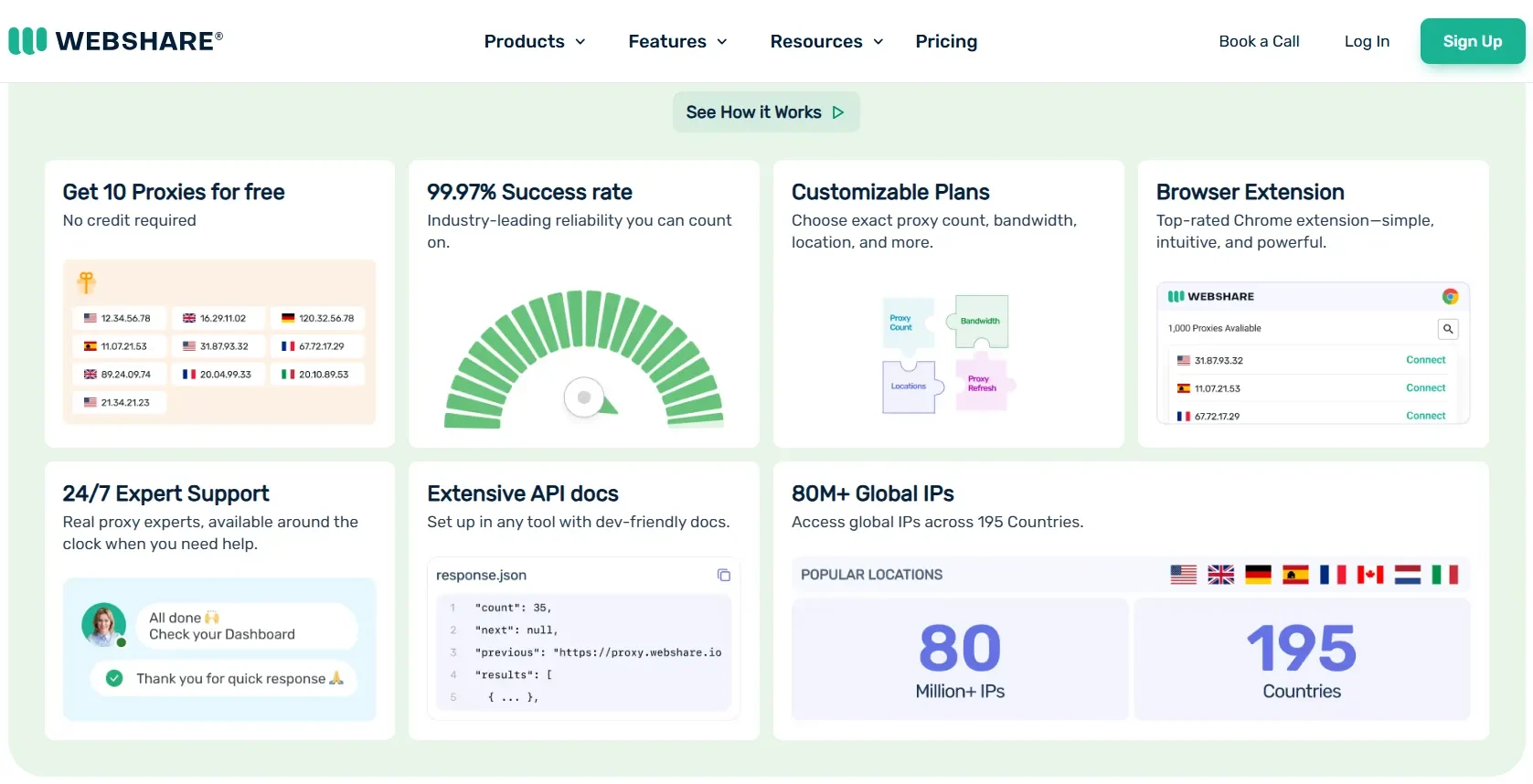Click the search icon in extension preview
Viewport: 1533px width, 784px height.
1448,329
